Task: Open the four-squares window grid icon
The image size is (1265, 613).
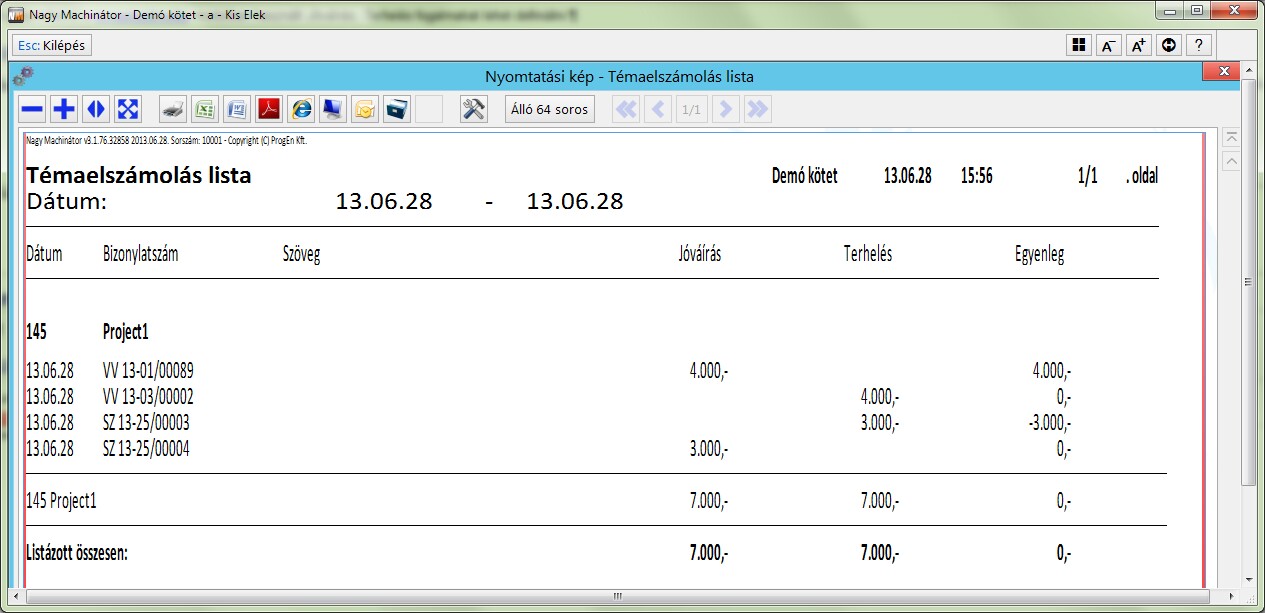Action: [x=1078, y=45]
